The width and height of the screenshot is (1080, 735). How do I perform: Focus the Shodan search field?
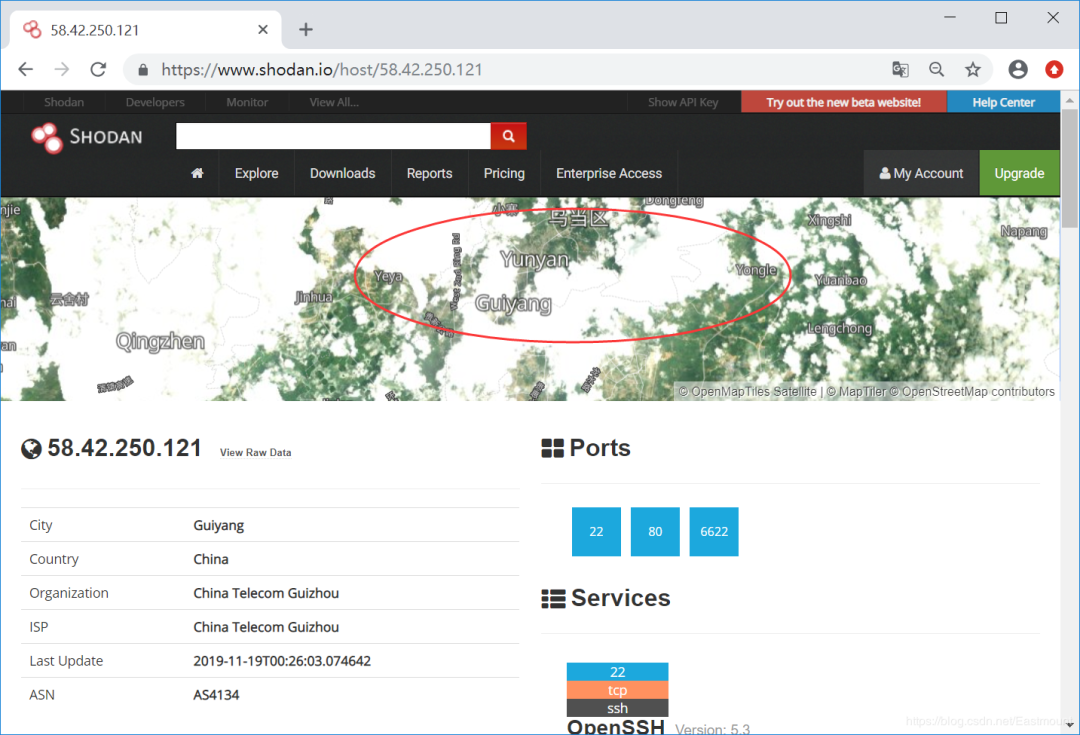point(333,136)
